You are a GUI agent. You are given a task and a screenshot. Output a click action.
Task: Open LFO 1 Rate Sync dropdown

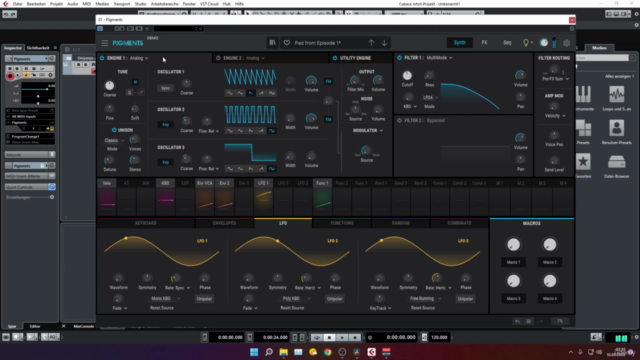point(178,288)
